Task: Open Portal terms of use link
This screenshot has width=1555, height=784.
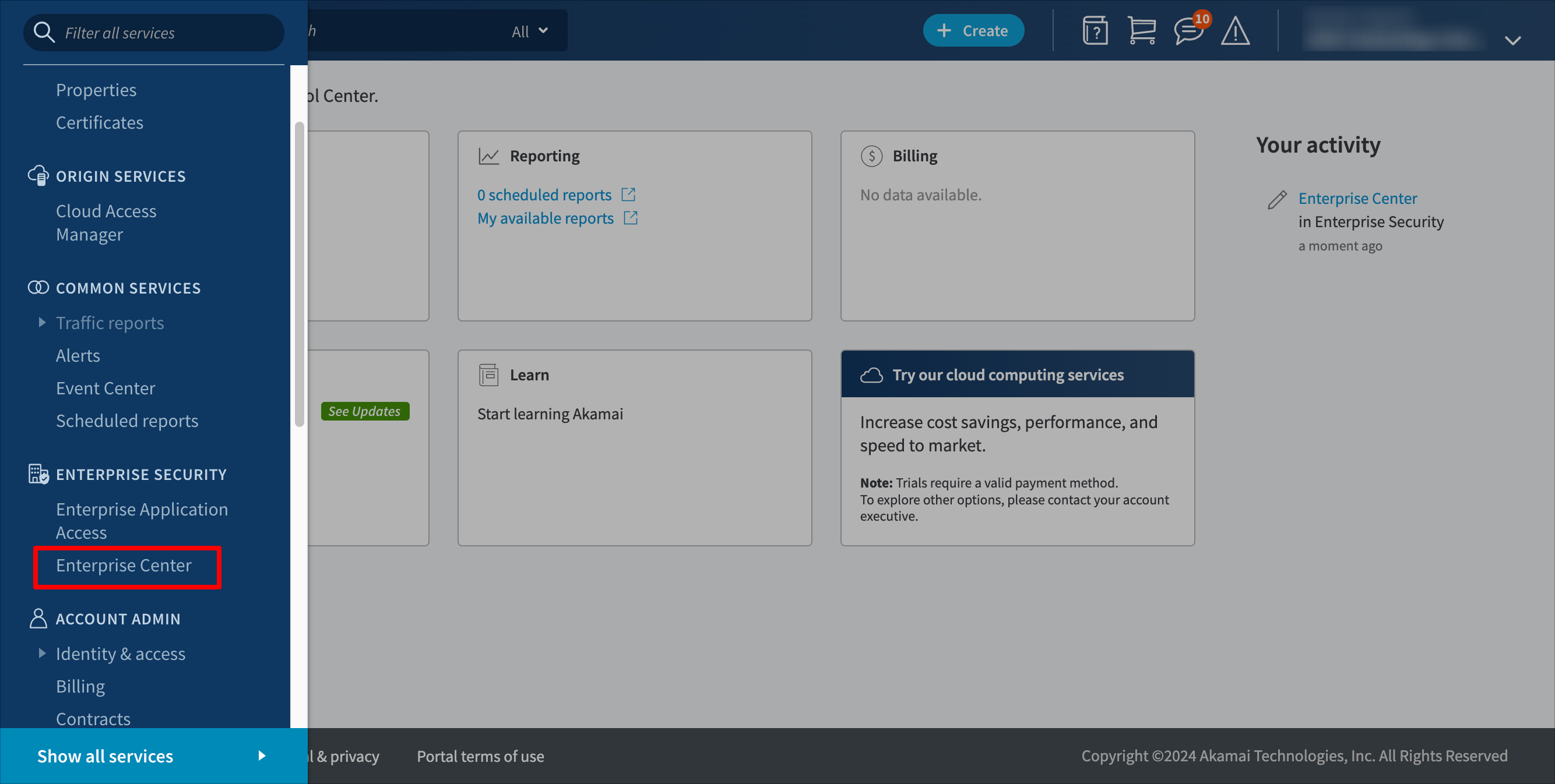Action: pos(480,755)
